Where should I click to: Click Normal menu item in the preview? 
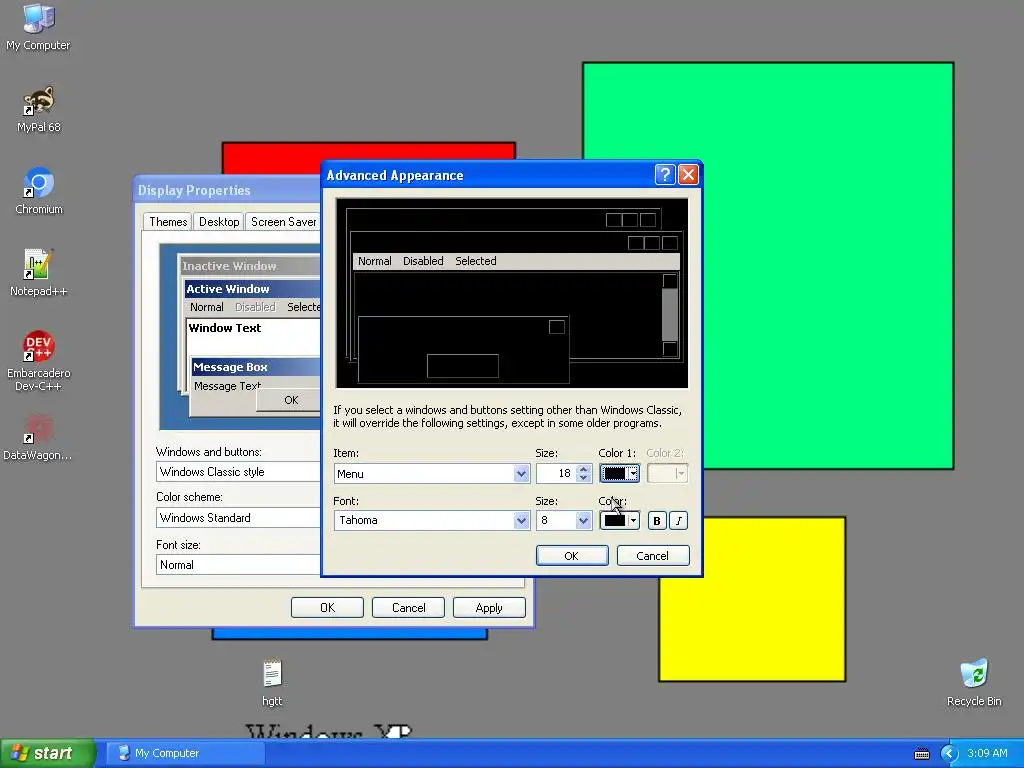[x=374, y=261]
